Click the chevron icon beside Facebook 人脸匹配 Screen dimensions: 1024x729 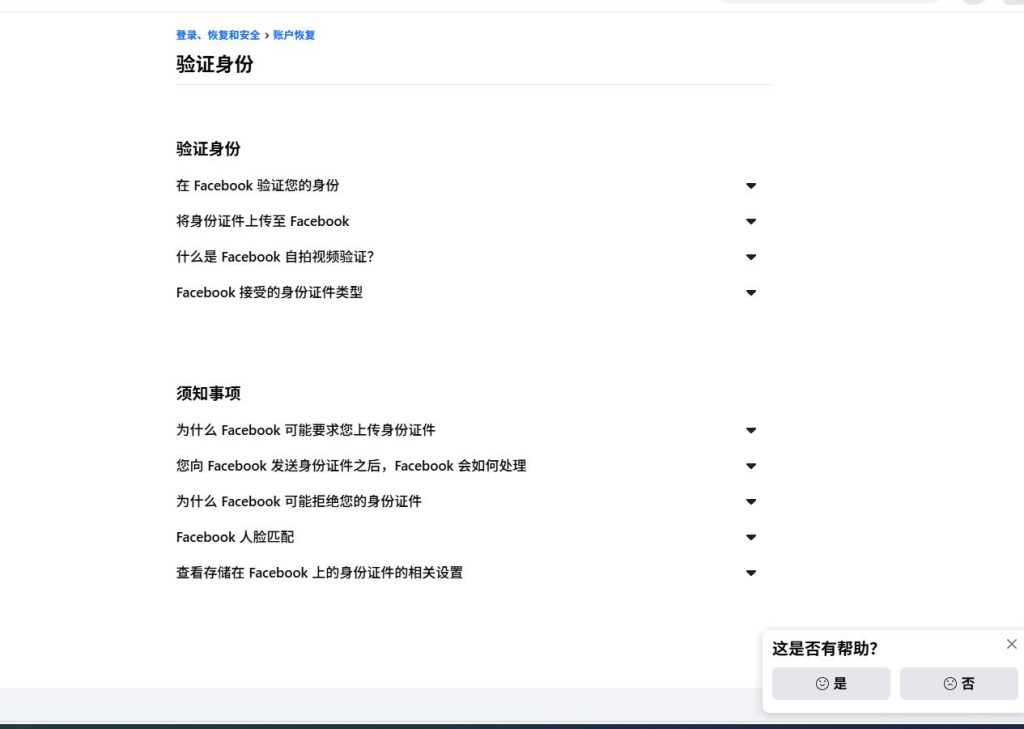coord(751,537)
